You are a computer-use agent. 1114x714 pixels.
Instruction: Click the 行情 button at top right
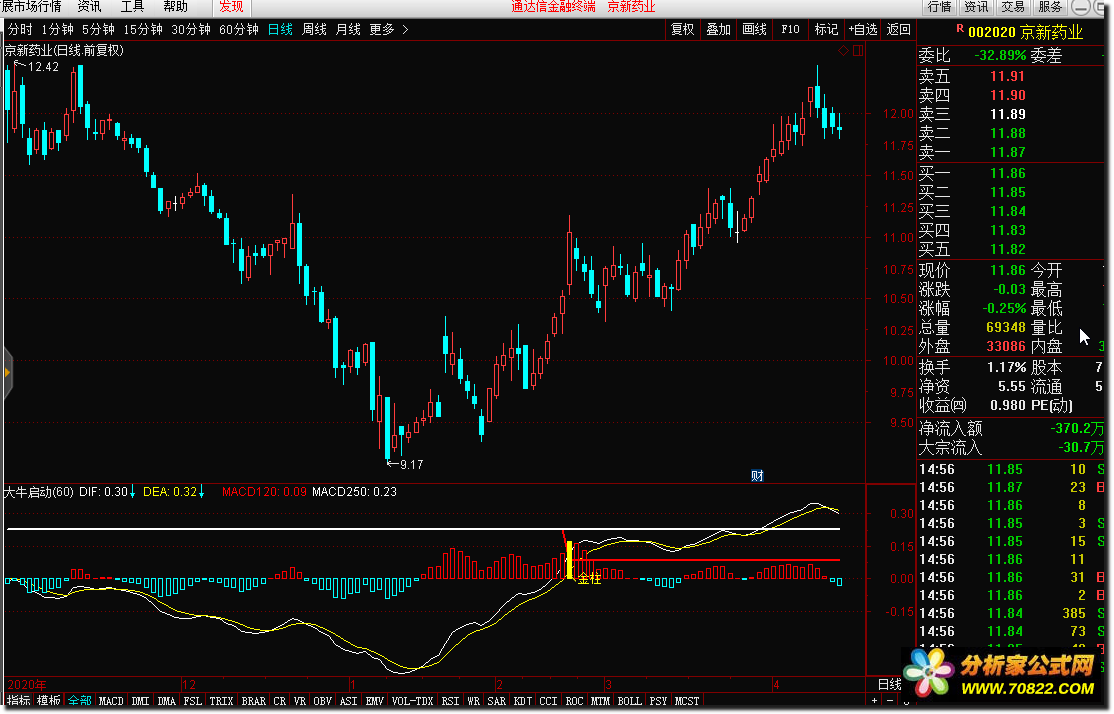(940, 7)
